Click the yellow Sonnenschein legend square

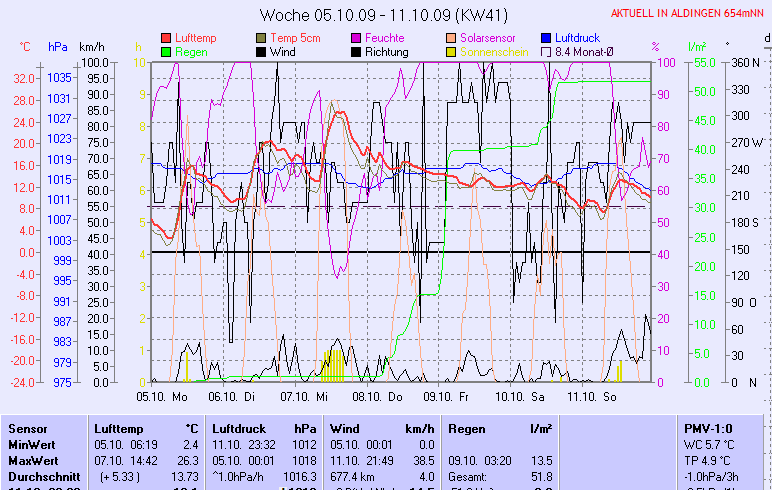(452, 51)
